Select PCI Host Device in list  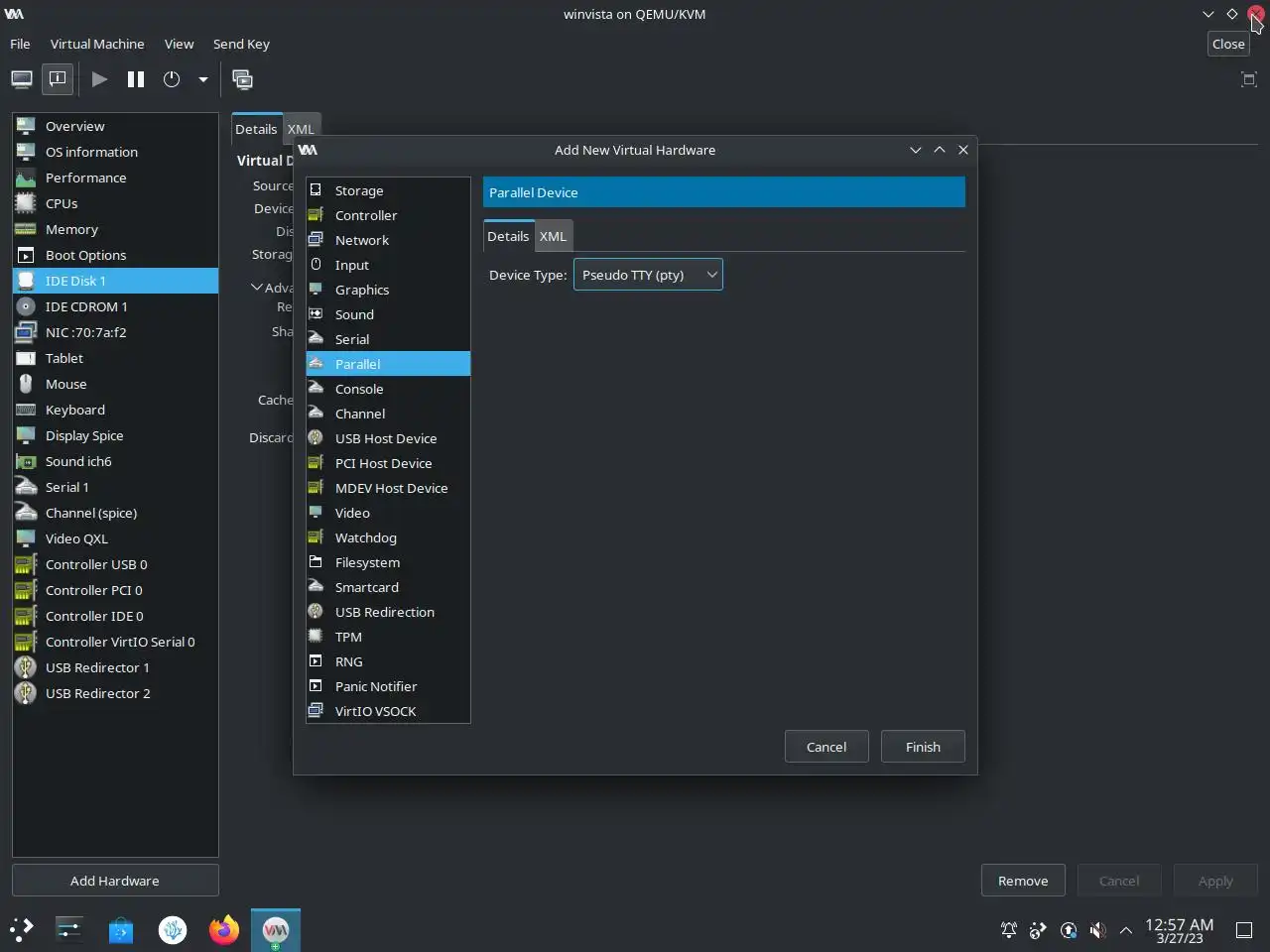click(388, 463)
